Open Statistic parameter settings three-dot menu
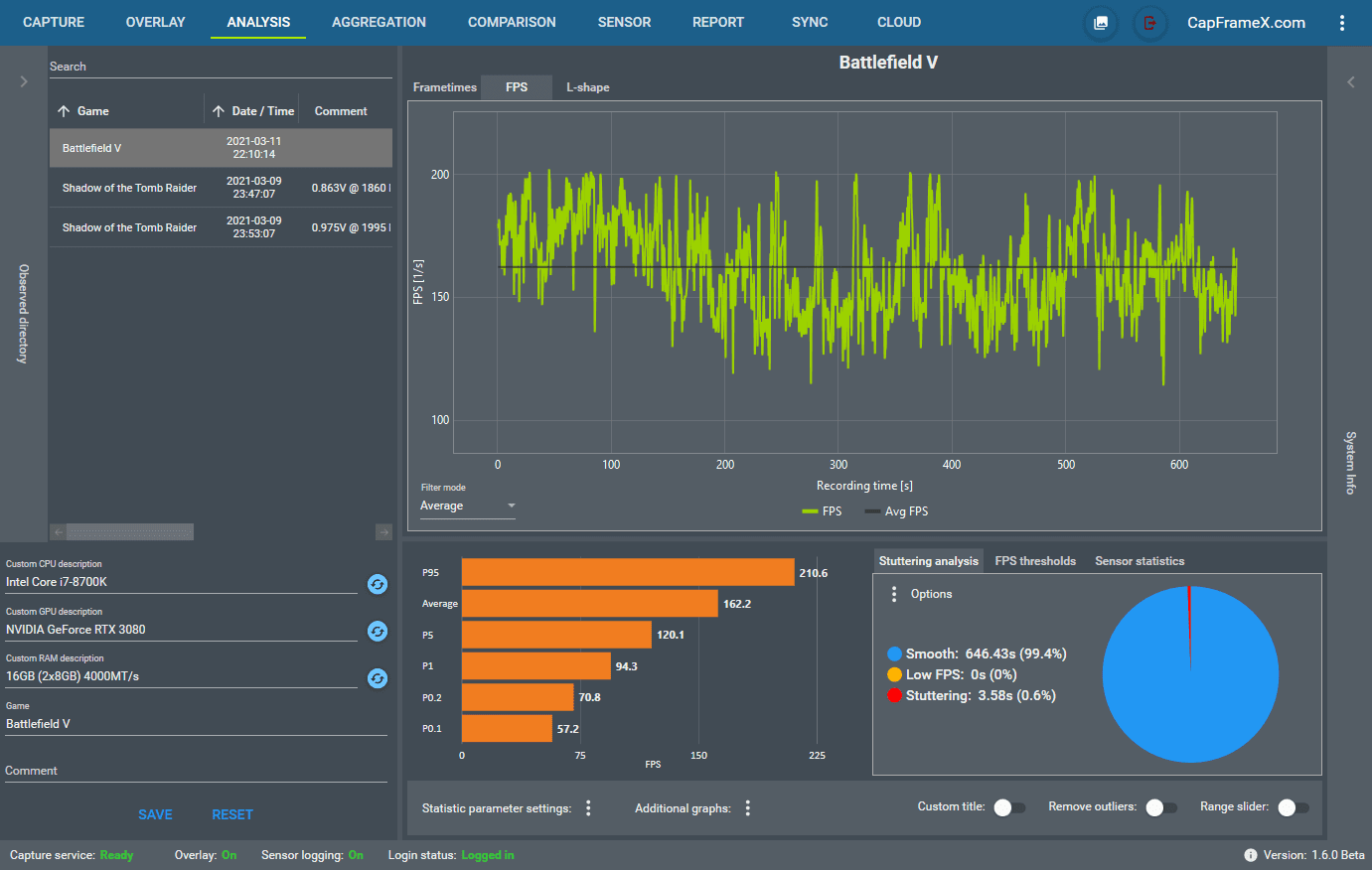Screen dimensions: 1372x870 point(588,808)
